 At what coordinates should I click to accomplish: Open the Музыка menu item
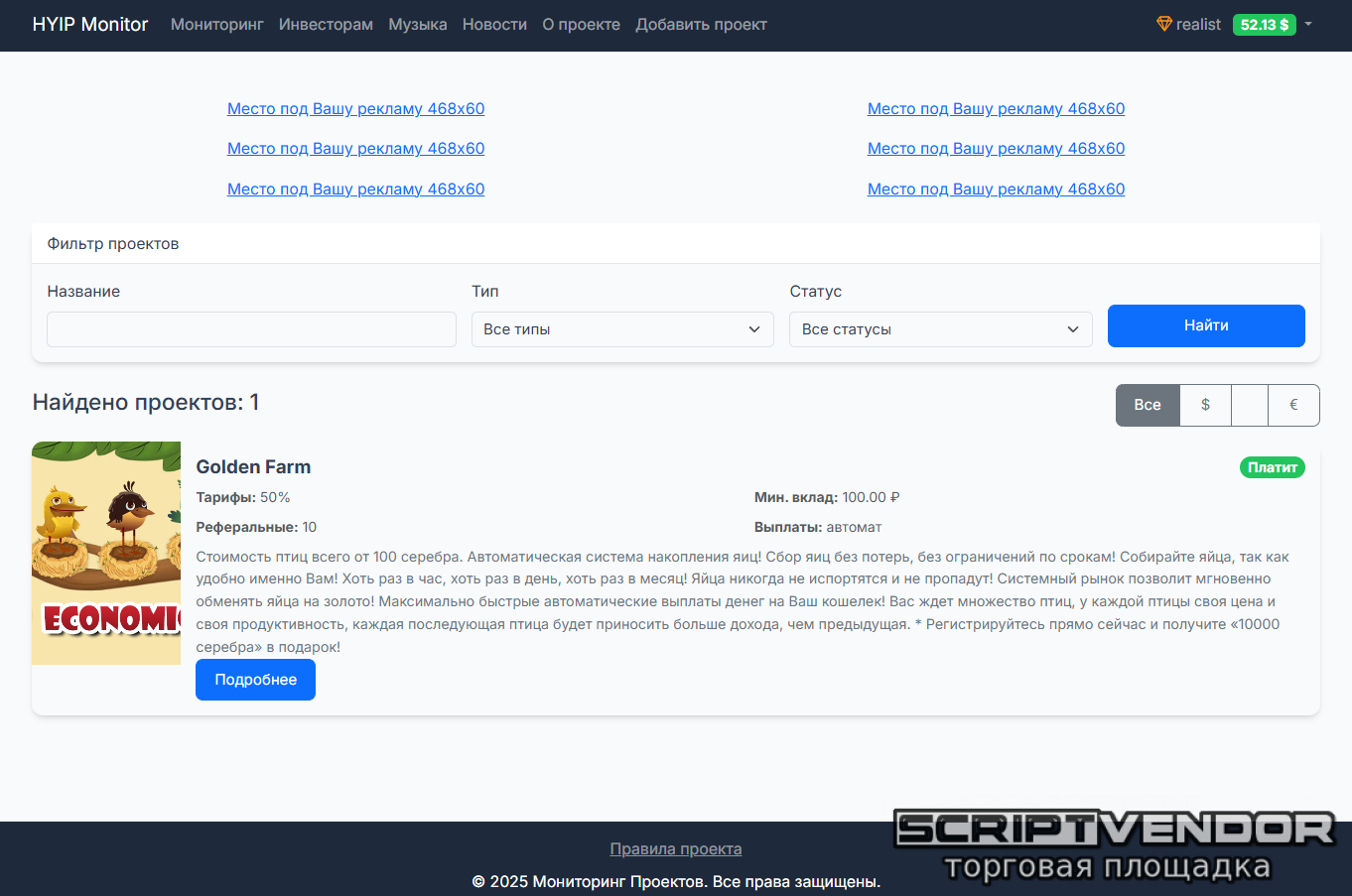point(417,25)
